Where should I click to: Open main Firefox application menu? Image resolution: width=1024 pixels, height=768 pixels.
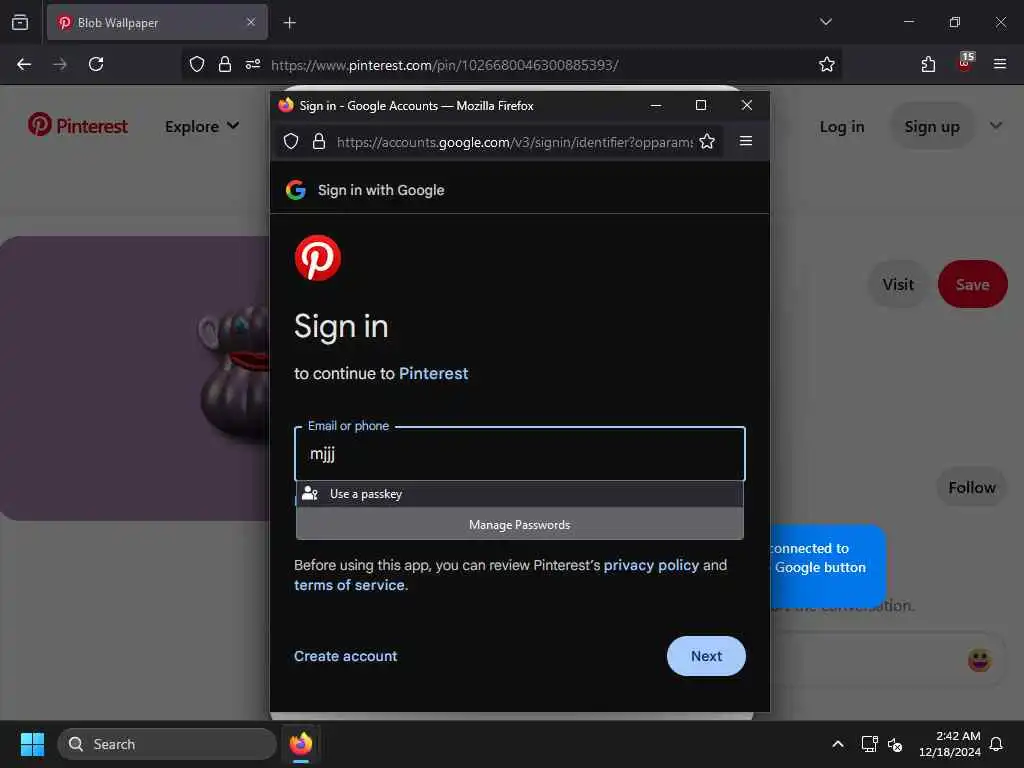tap(1000, 64)
